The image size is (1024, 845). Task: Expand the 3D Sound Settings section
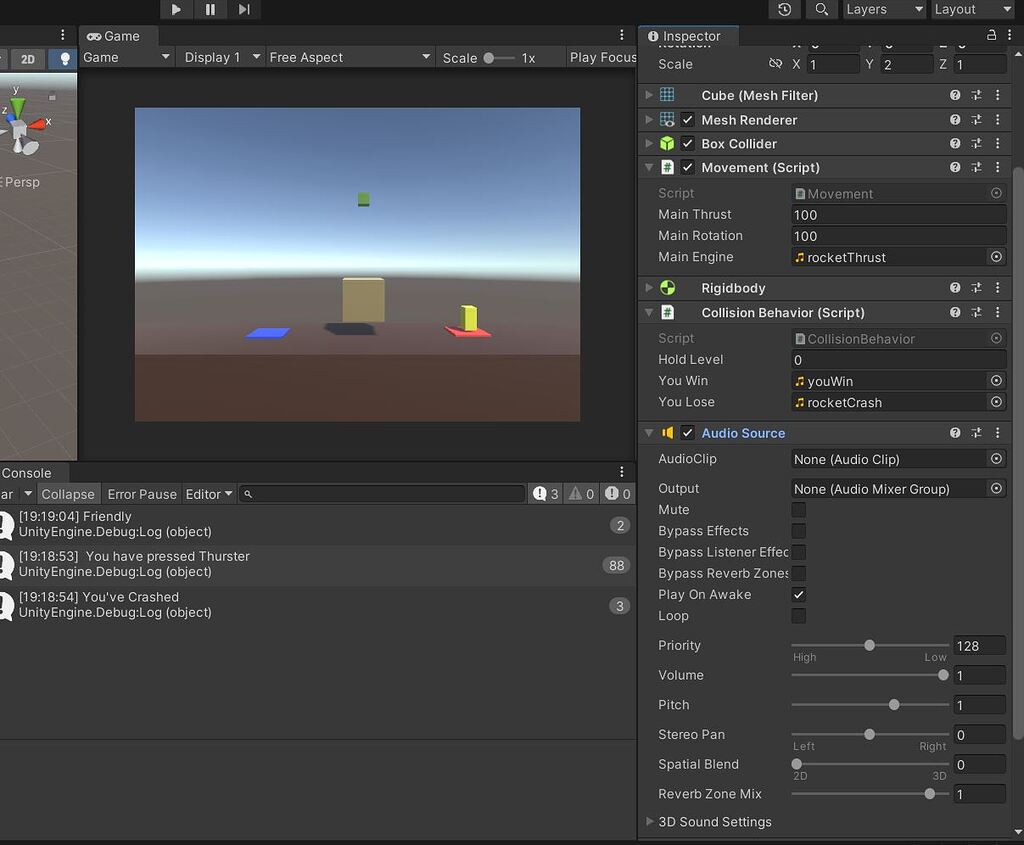click(651, 821)
